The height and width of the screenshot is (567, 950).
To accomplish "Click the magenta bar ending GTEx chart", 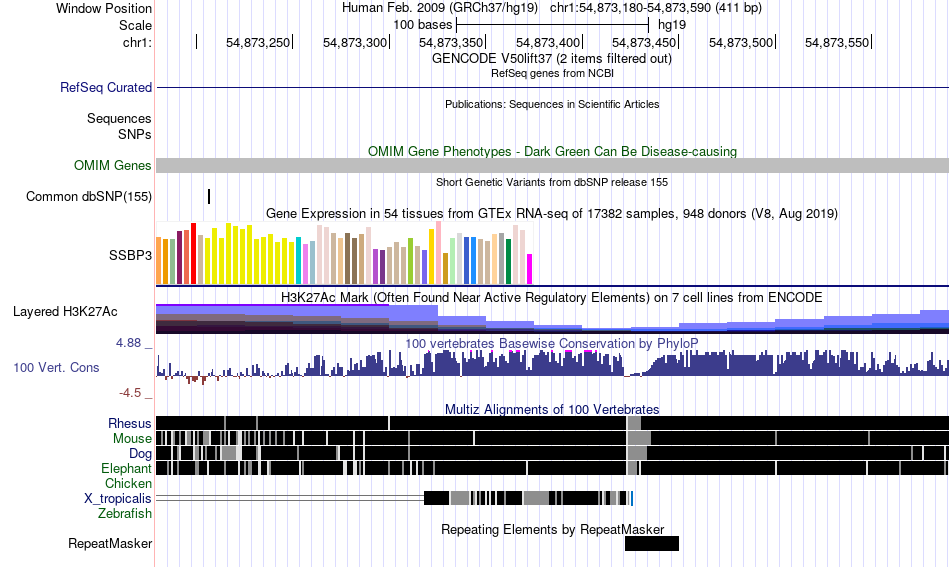I will 530,269.
